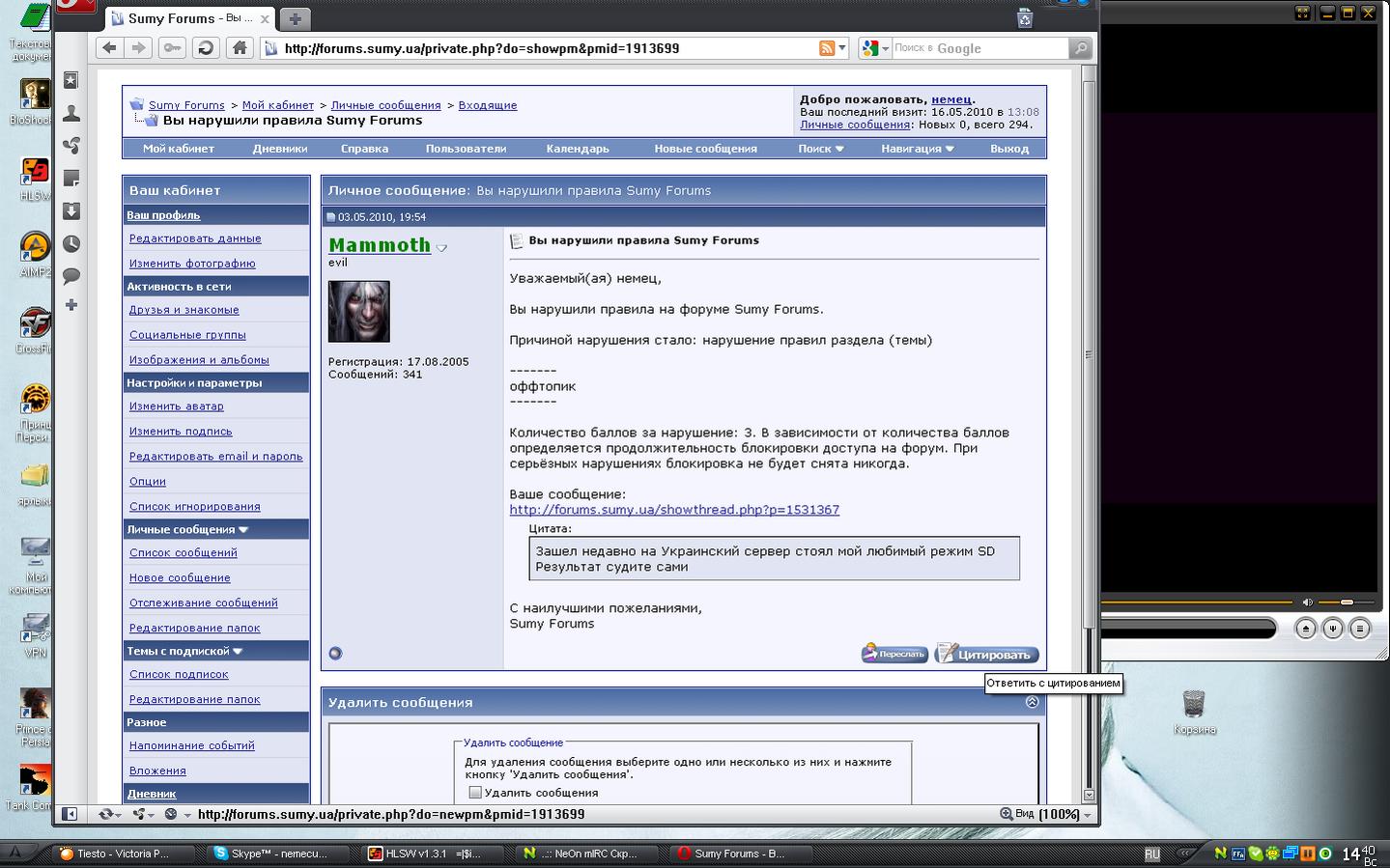Open 'Новые сообщения' in the forum menu

point(705,149)
